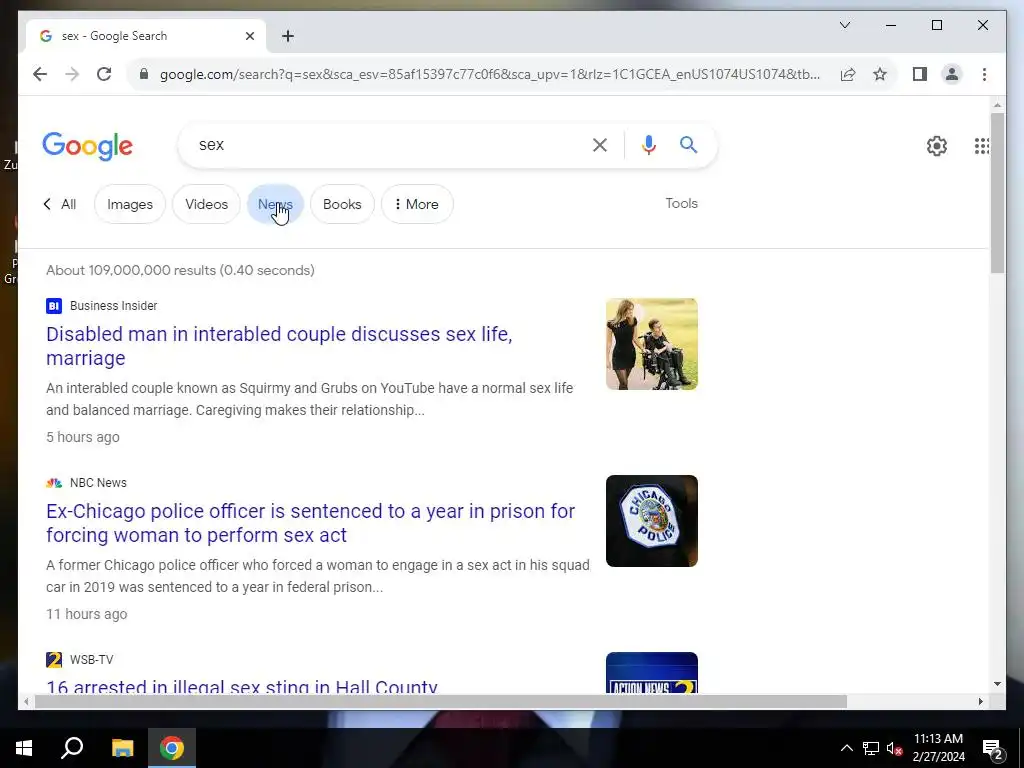
Task: Open Chrome's three-dot menu
Action: click(x=984, y=74)
